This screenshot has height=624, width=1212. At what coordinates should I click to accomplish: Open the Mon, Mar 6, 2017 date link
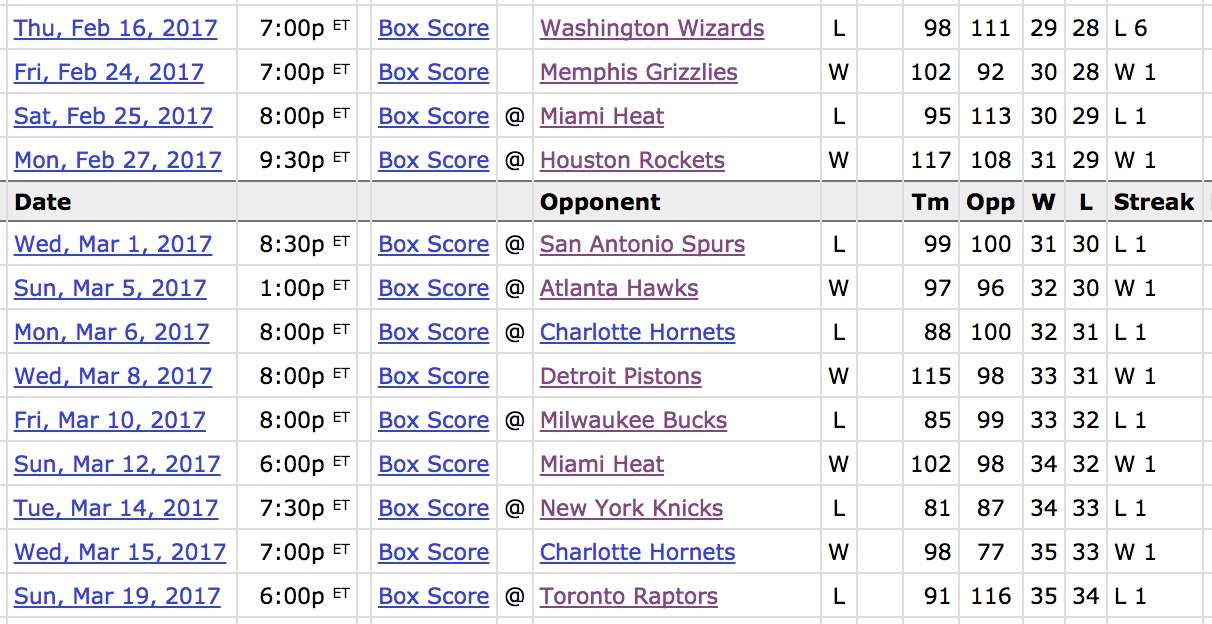[112, 332]
